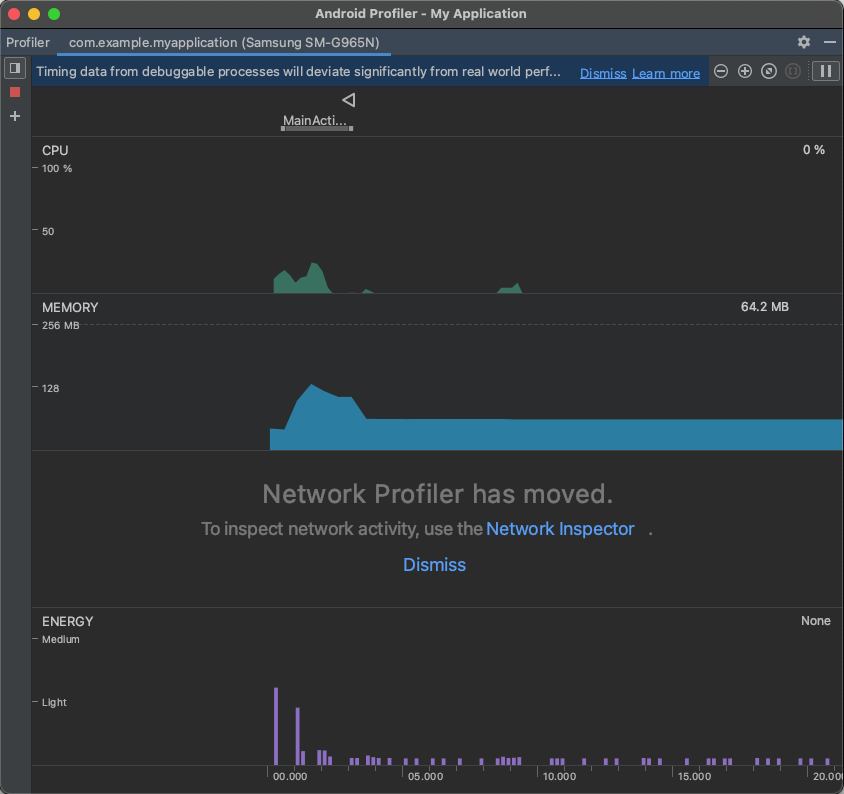This screenshot has height=794, width=844.
Task: Click the back triangle event marker
Action: 349,100
